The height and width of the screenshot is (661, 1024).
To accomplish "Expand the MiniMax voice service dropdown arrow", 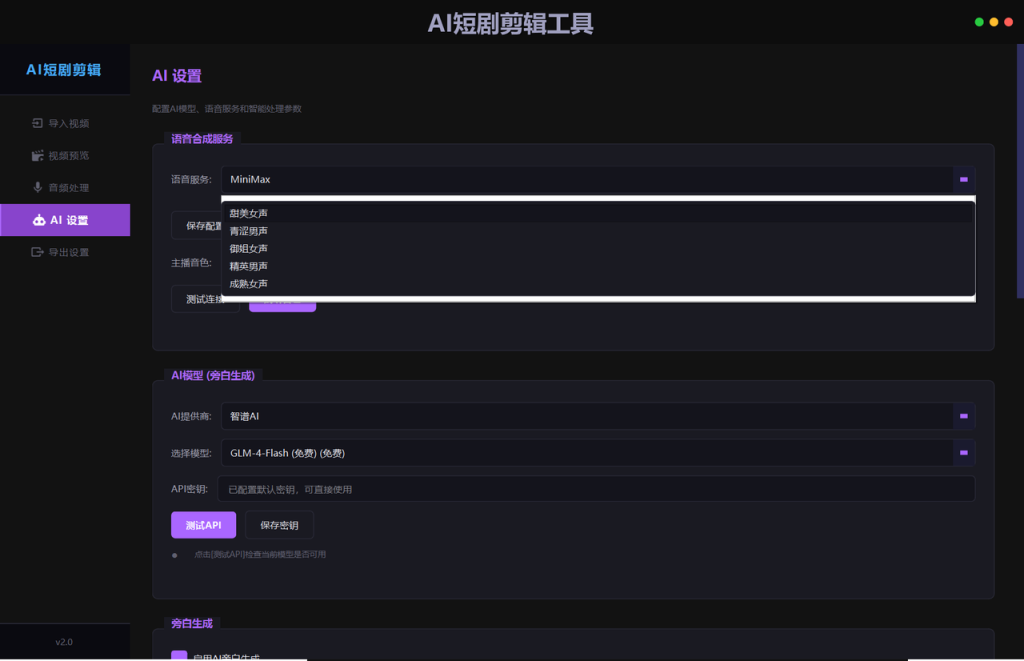I will (x=963, y=179).
